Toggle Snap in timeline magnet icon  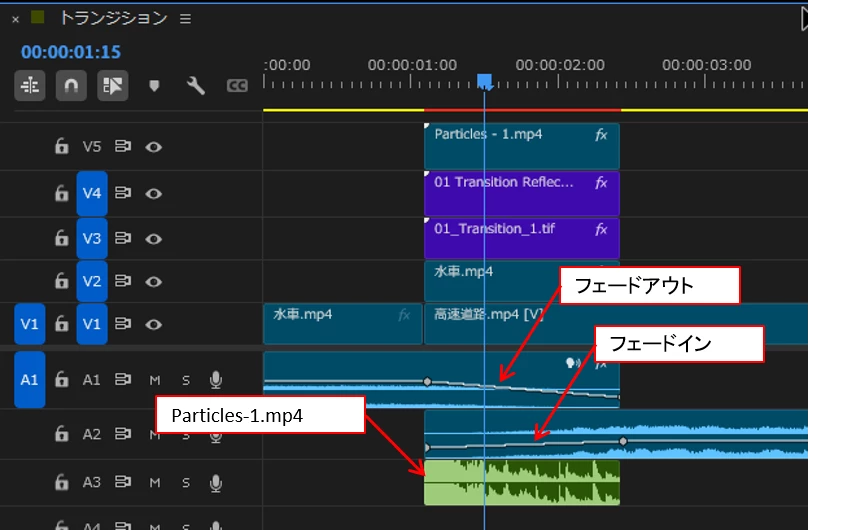pyautogui.click(x=71, y=85)
